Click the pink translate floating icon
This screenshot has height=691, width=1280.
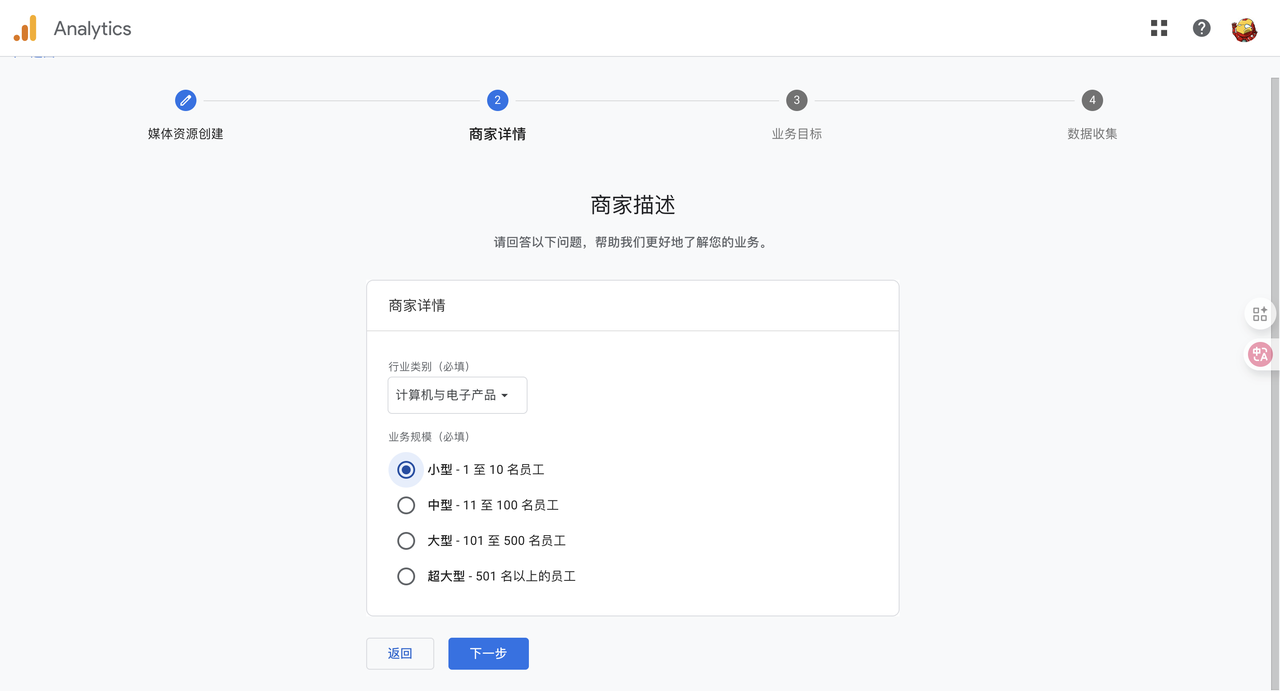(1260, 354)
